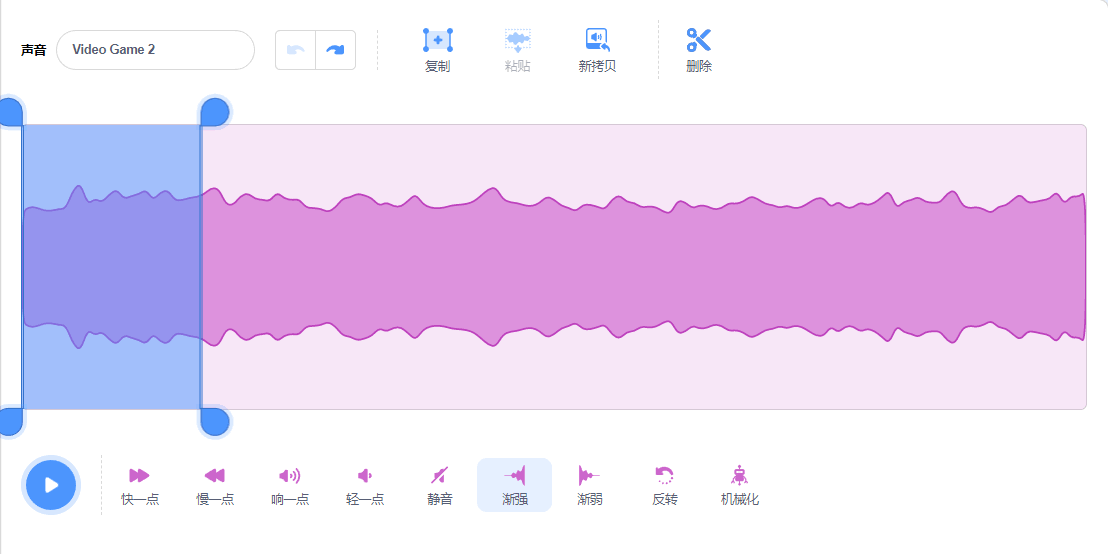The image size is (1108, 554).
Task: Click the top right selection handle
Action: tap(215, 111)
